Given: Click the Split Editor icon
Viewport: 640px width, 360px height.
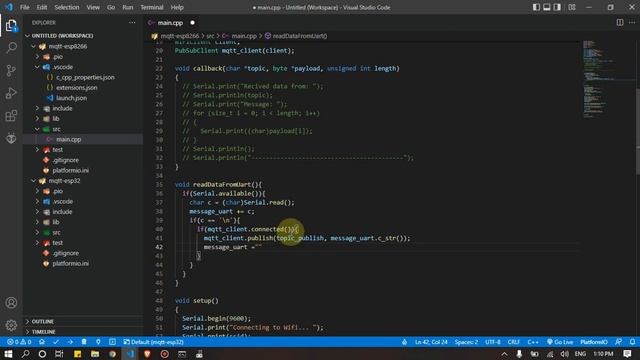Looking at the screenshot, I should tap(620, 23).
